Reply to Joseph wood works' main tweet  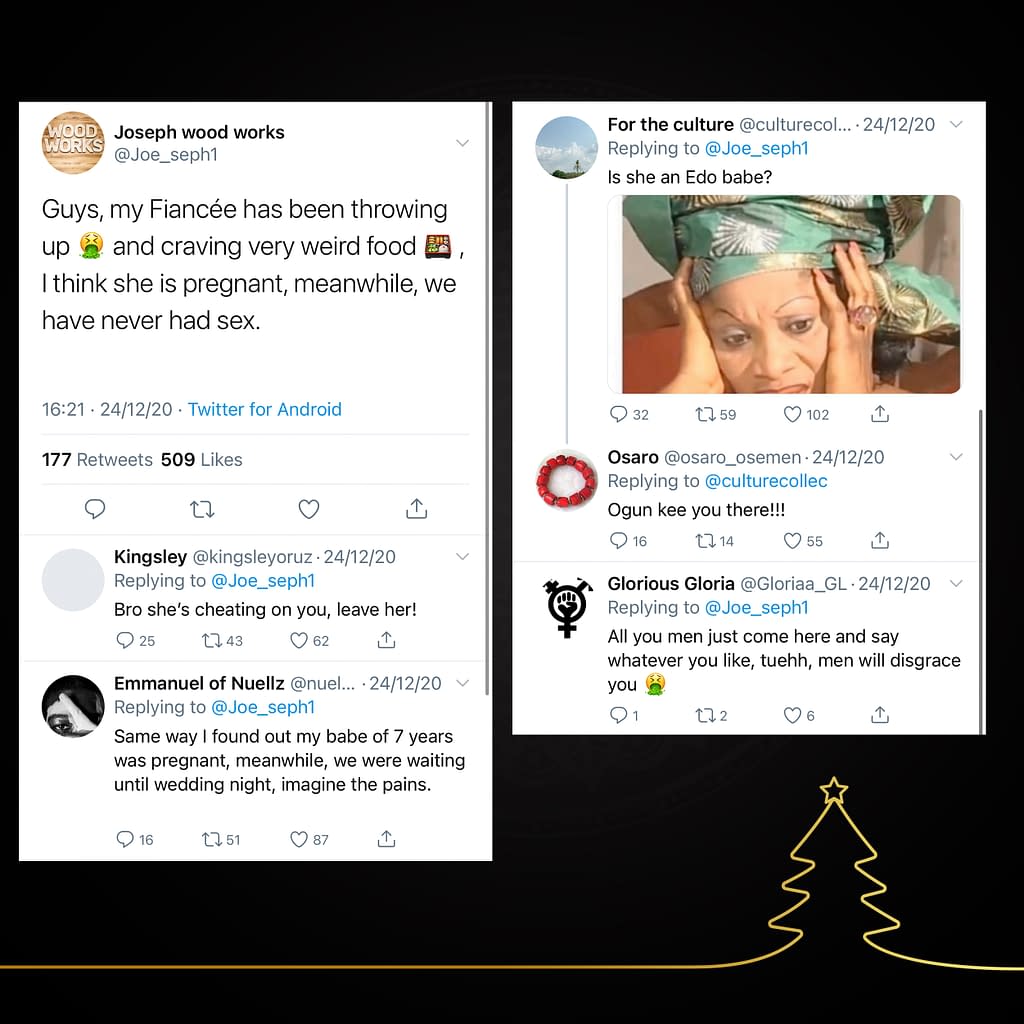point(95,510)
